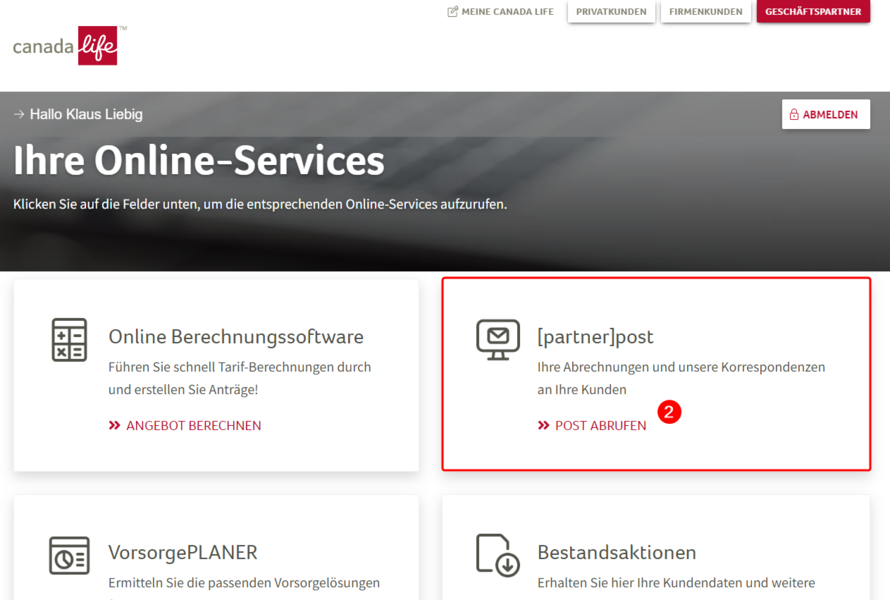Click the text 'Ihre Abrechnungen und unsere Korrespondenzen'
The height and width of the screenshot is (600, 890).
click(681, 367)
